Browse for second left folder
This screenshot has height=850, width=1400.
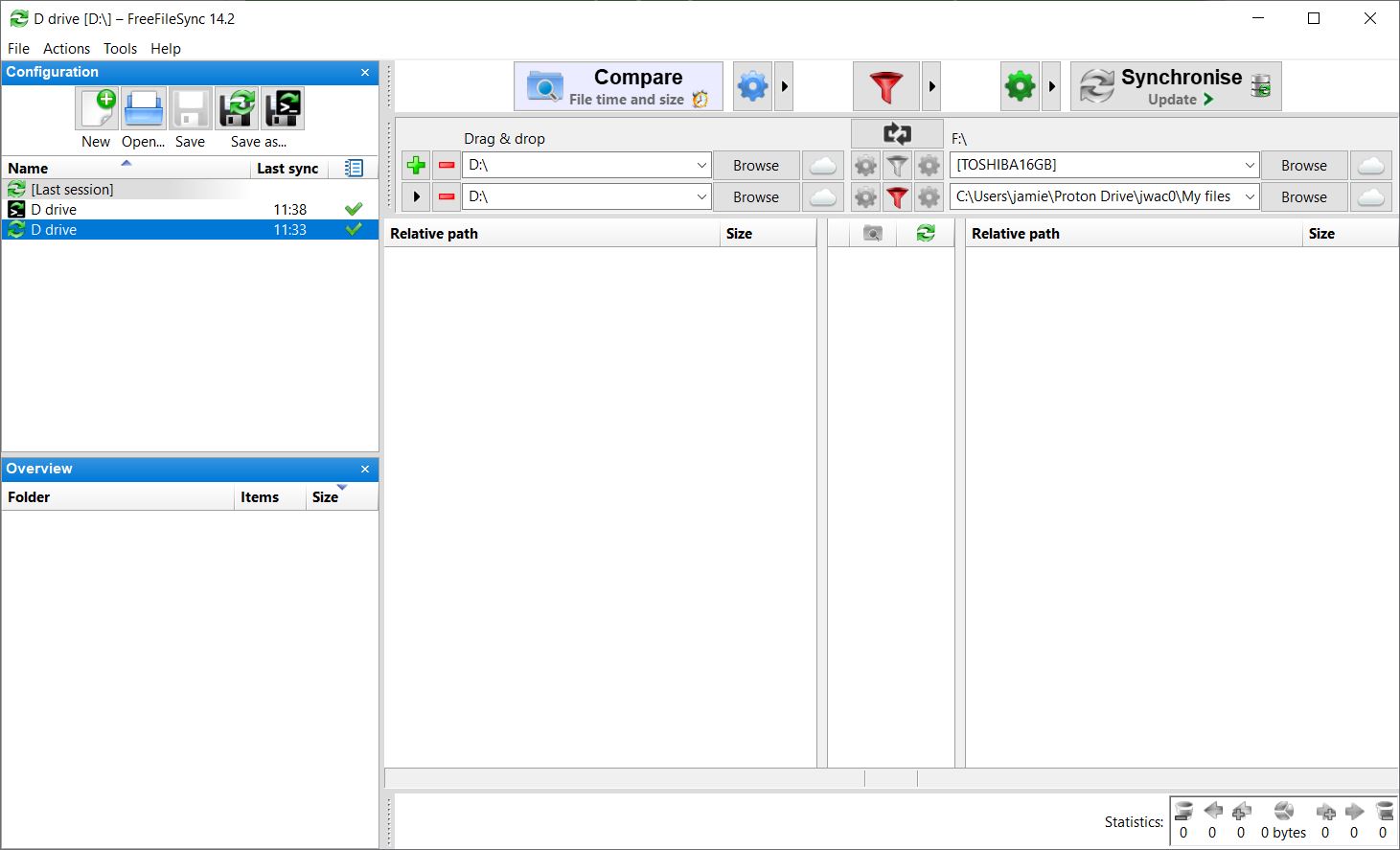coord(756,197)
